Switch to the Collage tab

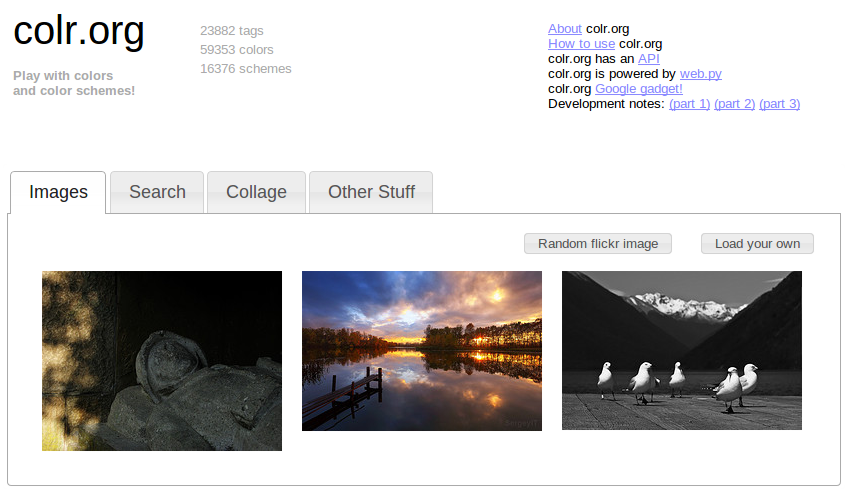tap(256, 192)
